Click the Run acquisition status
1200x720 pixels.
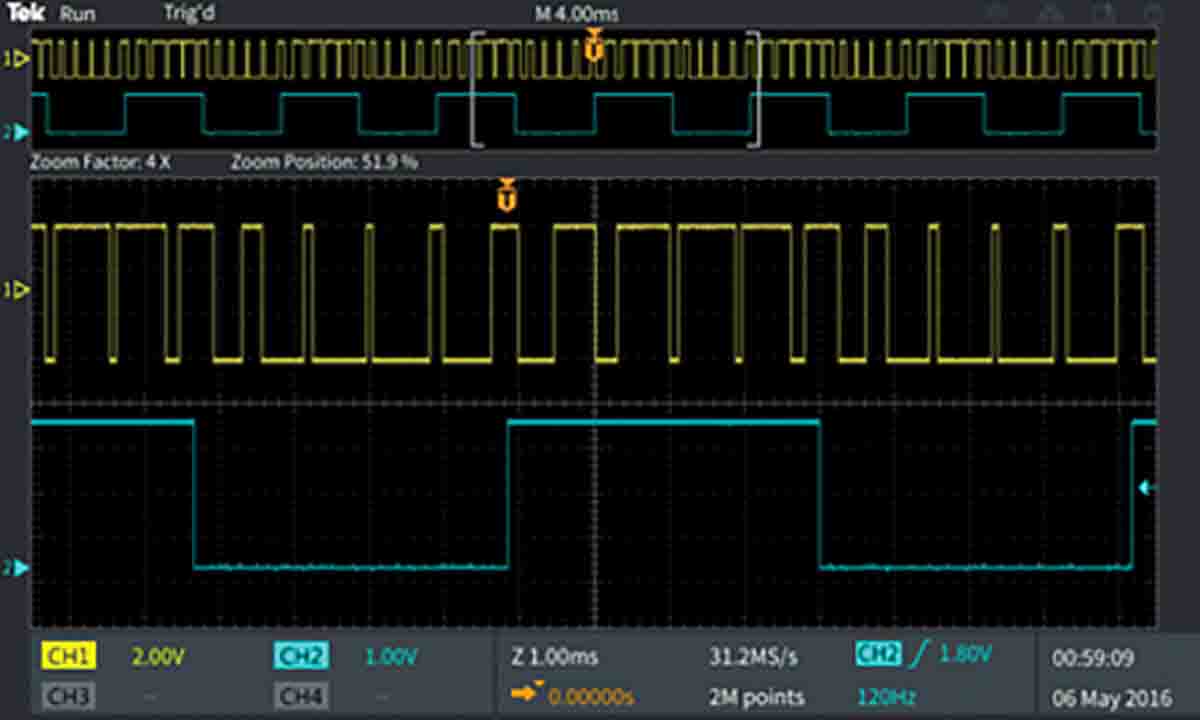click(x=78, y=14)
